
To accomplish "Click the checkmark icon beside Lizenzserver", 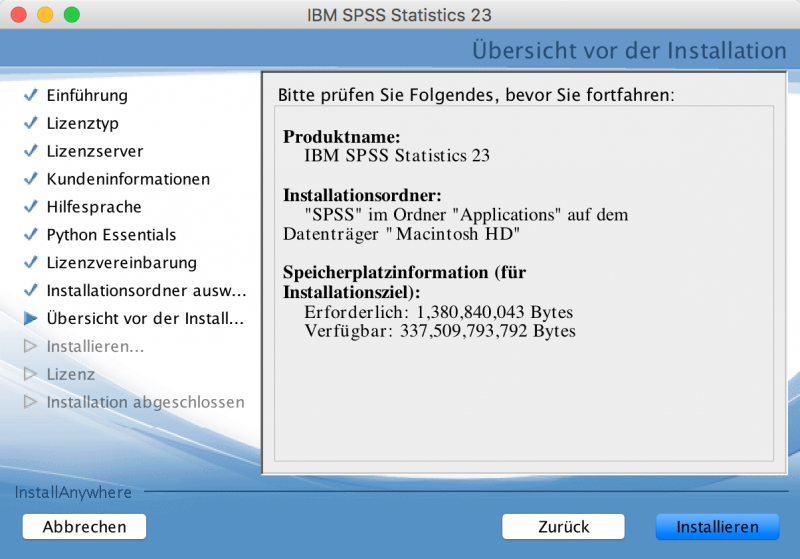I will pyautogui.click(x=31, y=151).
